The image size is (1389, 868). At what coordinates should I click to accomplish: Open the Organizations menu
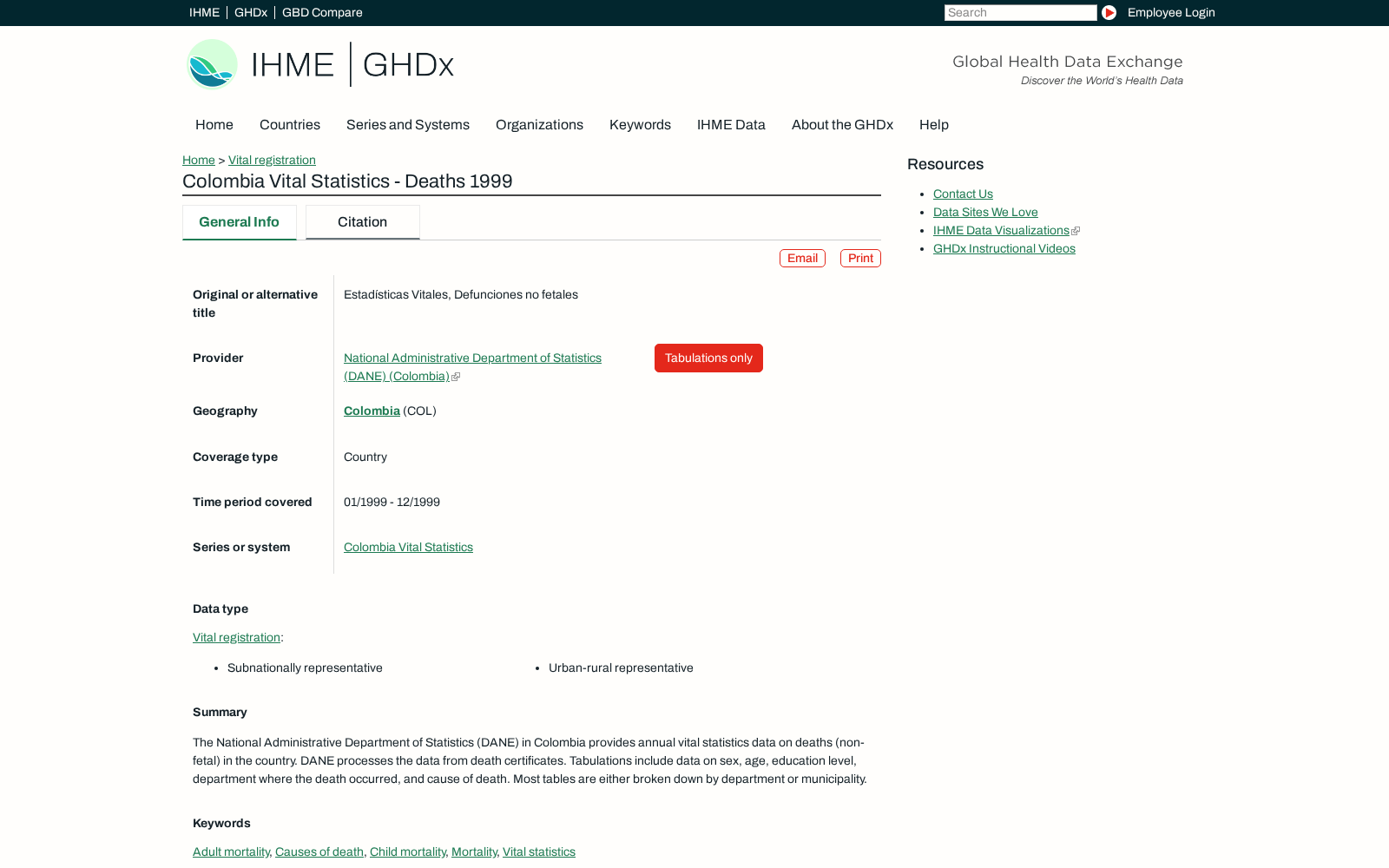(x=539, y=125)
